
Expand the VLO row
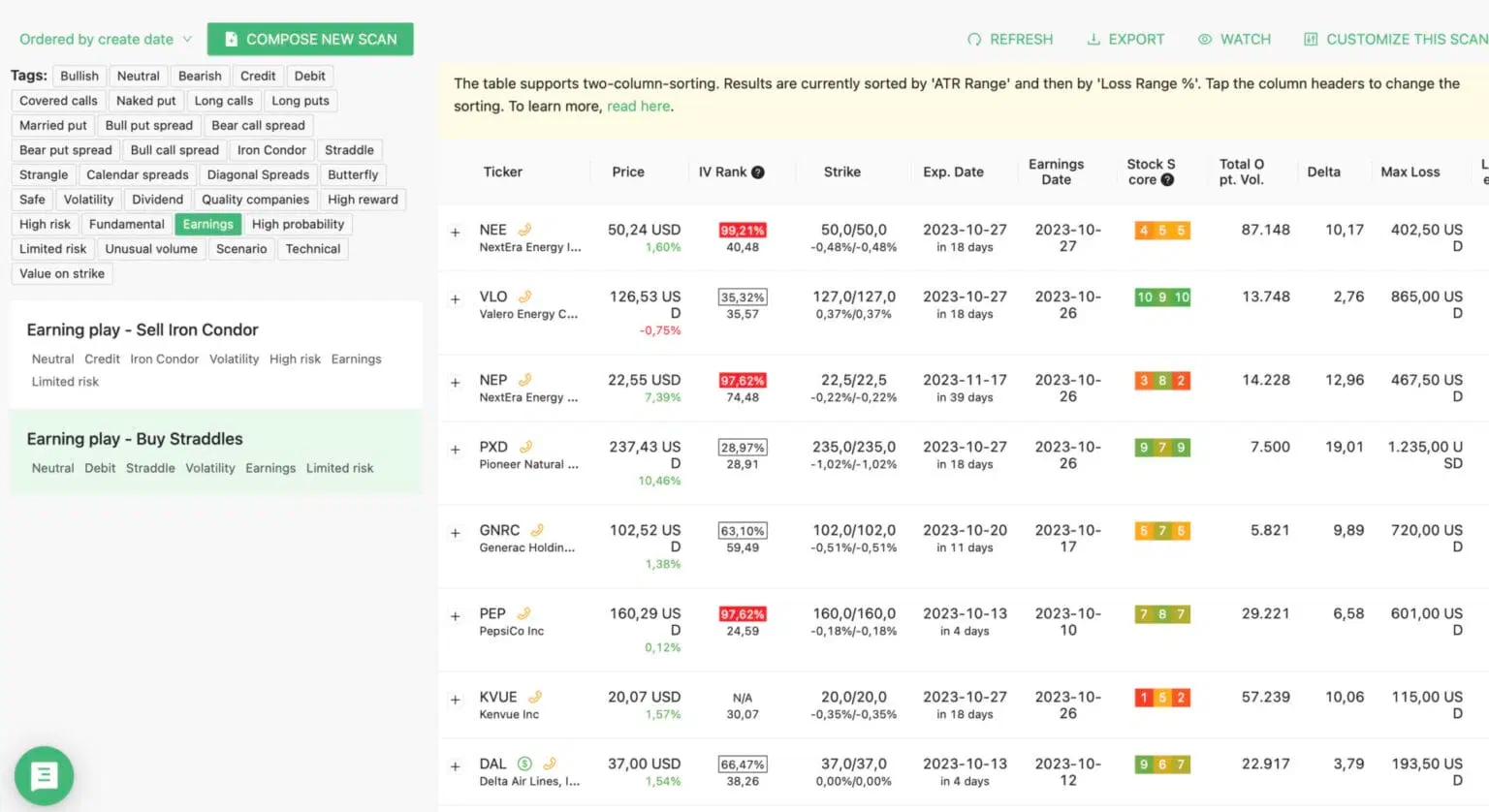[455, 298]
